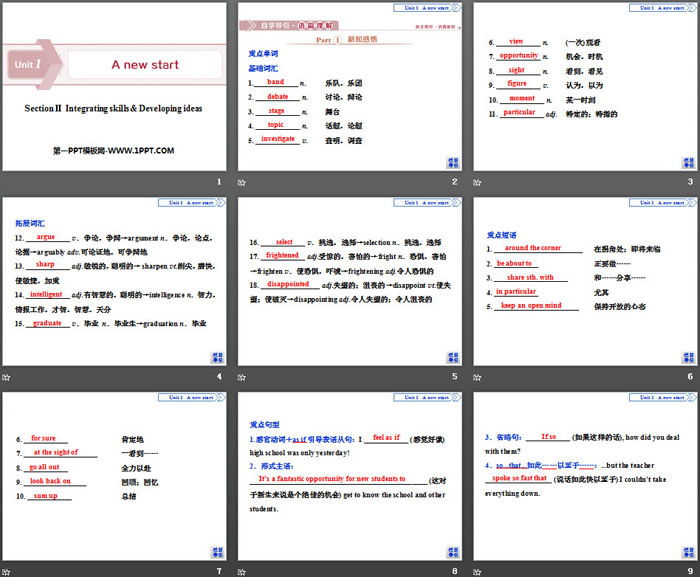
Task: Click the blue corner badge on slide 6
Action: (688, 358)
